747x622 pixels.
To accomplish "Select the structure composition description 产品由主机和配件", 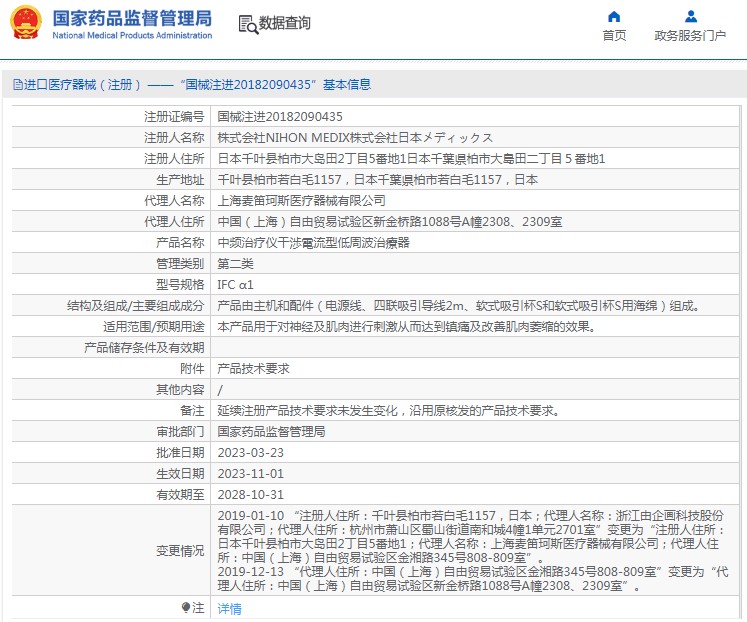I will point(459,306).
